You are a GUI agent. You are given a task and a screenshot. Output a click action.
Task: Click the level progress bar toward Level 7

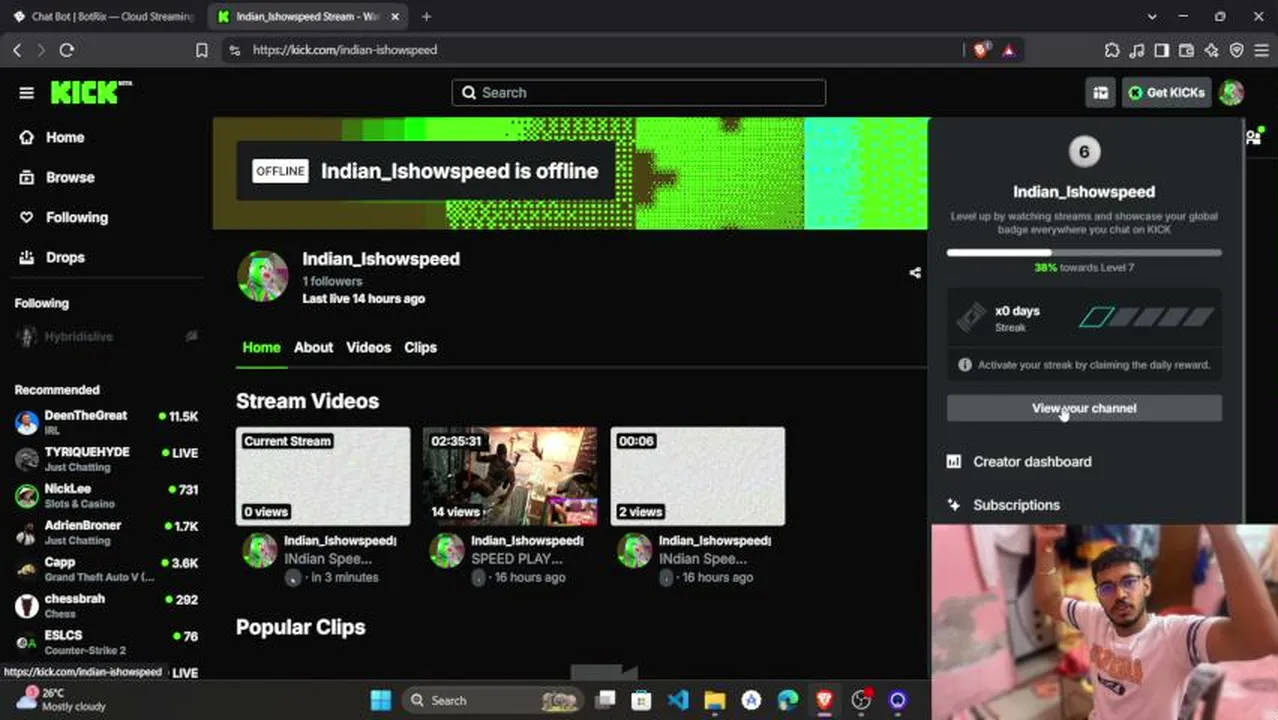pos(1084,253)
